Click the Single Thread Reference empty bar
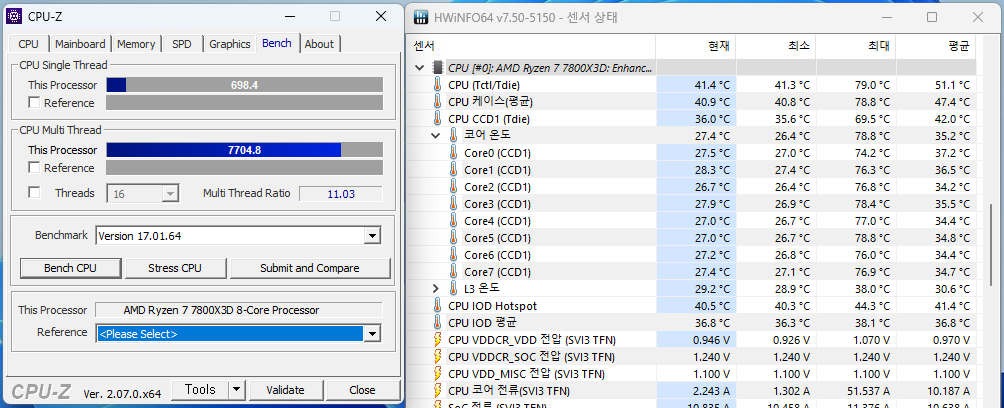Viewport: 1004px width, 408px height. pos(244,102)
